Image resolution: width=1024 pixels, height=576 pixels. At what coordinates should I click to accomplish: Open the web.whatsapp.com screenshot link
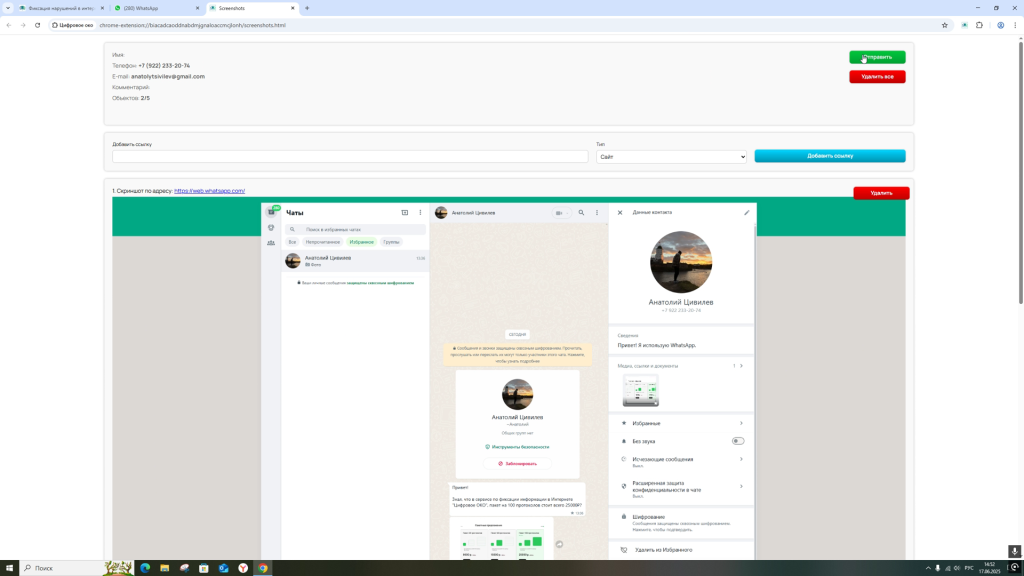(x=209, y=191)
